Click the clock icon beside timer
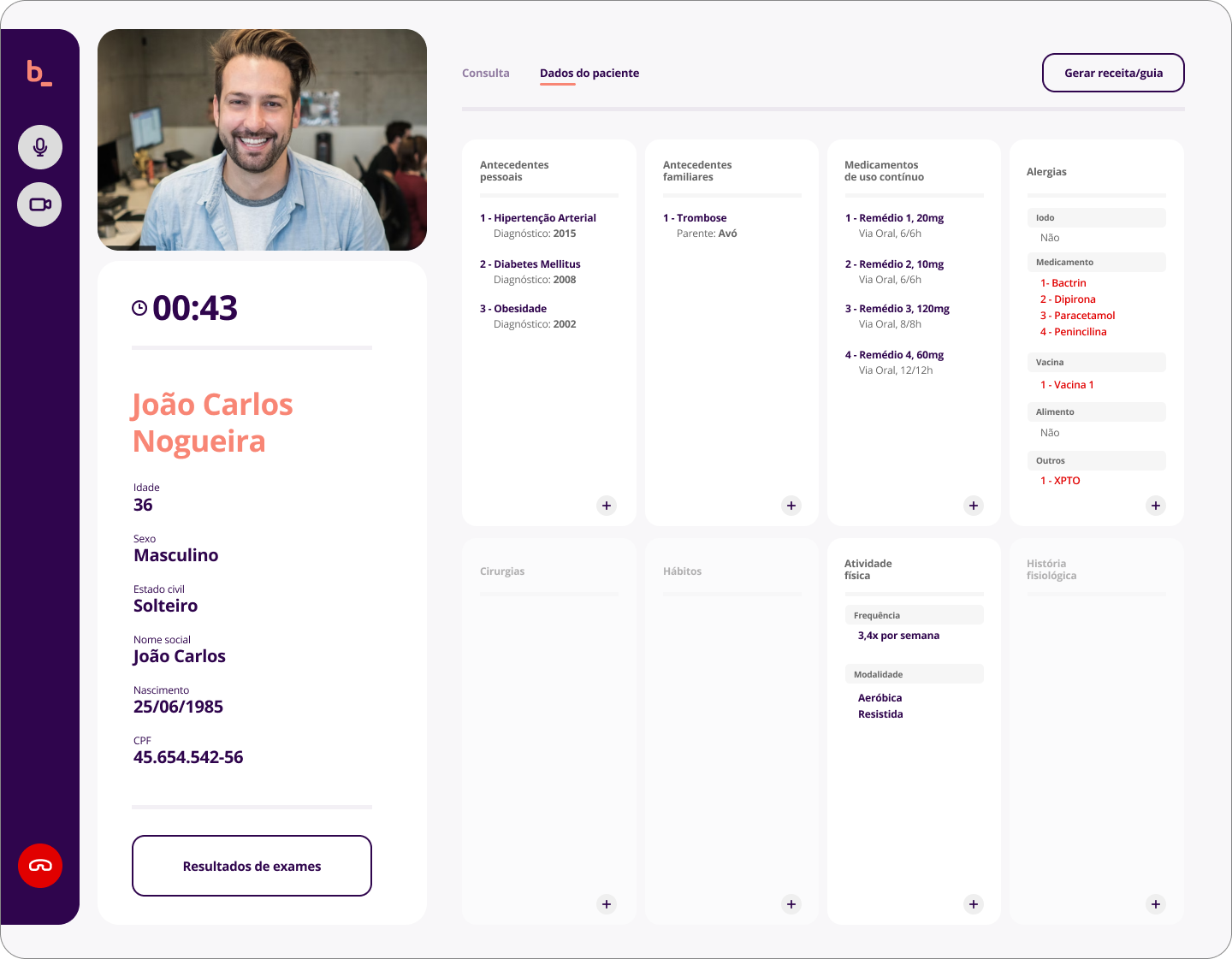 pos(139,308)
